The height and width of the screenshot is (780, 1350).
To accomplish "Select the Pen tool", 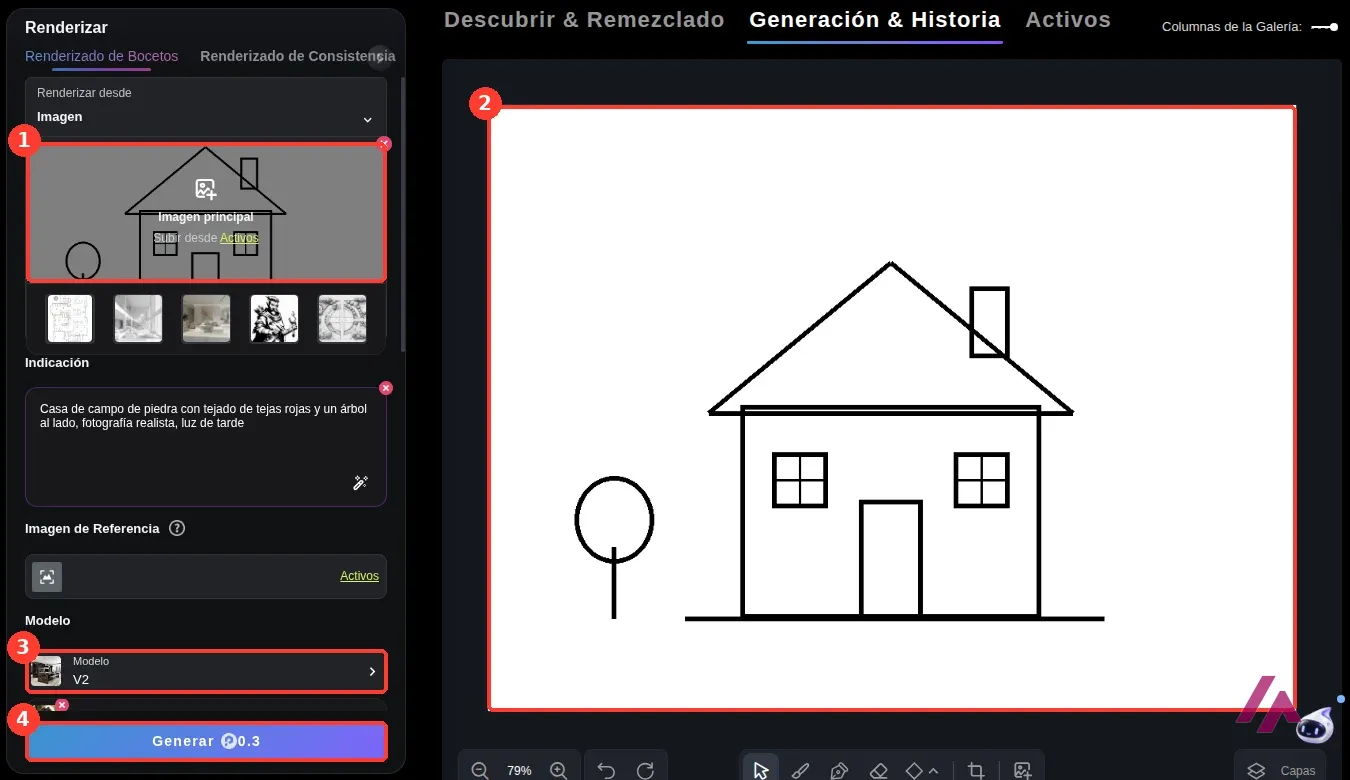I will [839, 770].
